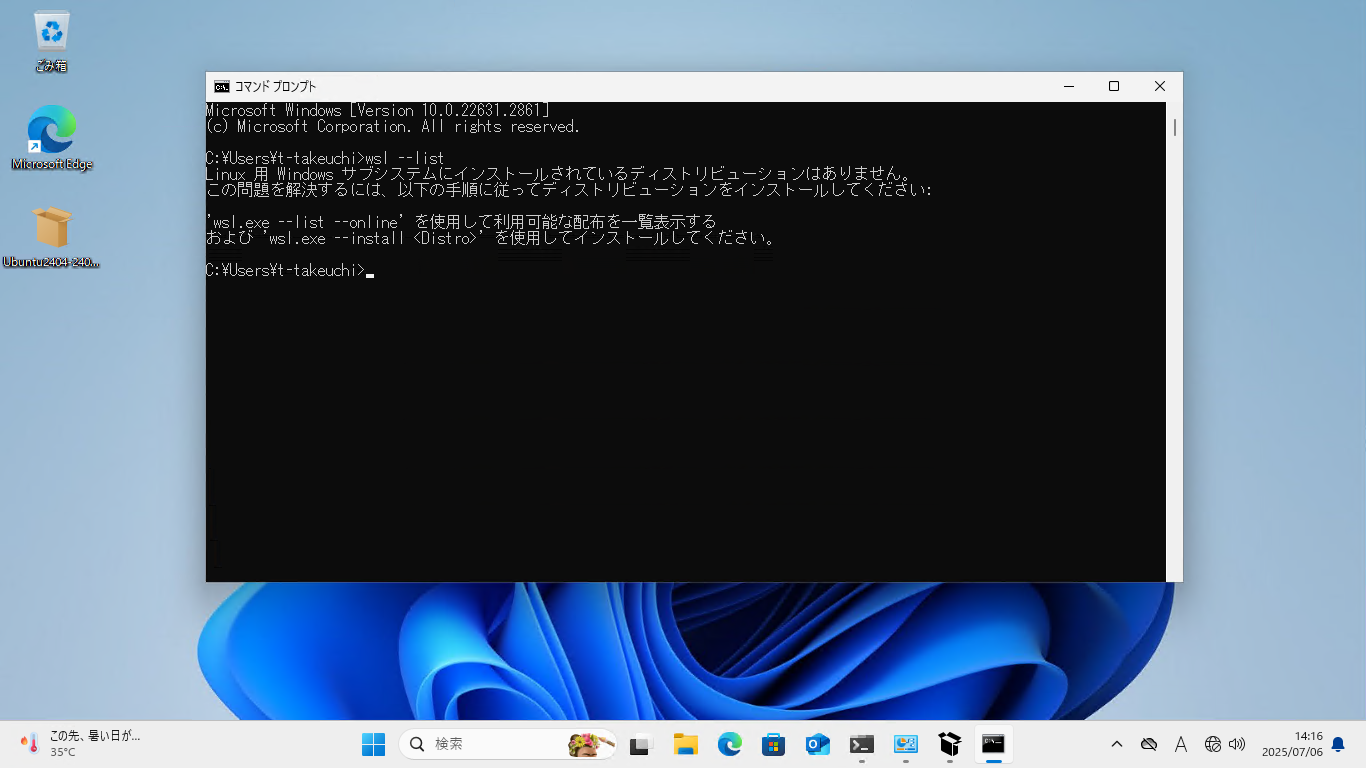
Task: Open the OneDrive cloud tray icon
Action: coord(1149,744)
